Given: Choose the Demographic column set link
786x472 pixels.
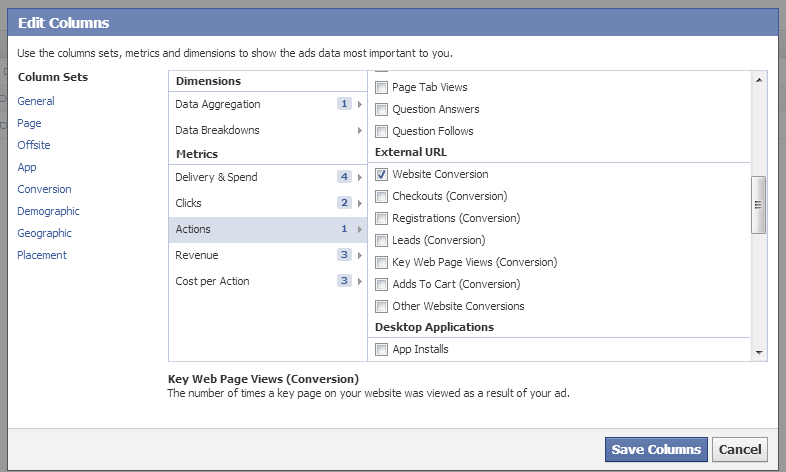Looking at the screenshot, I should (48, 211).
